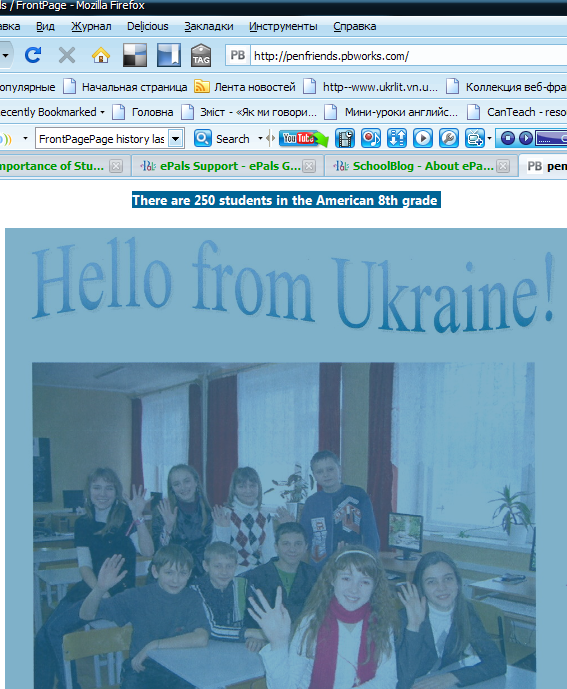Click the Delicious TAG icon
The image size is (567, 689).
point(201,55)
